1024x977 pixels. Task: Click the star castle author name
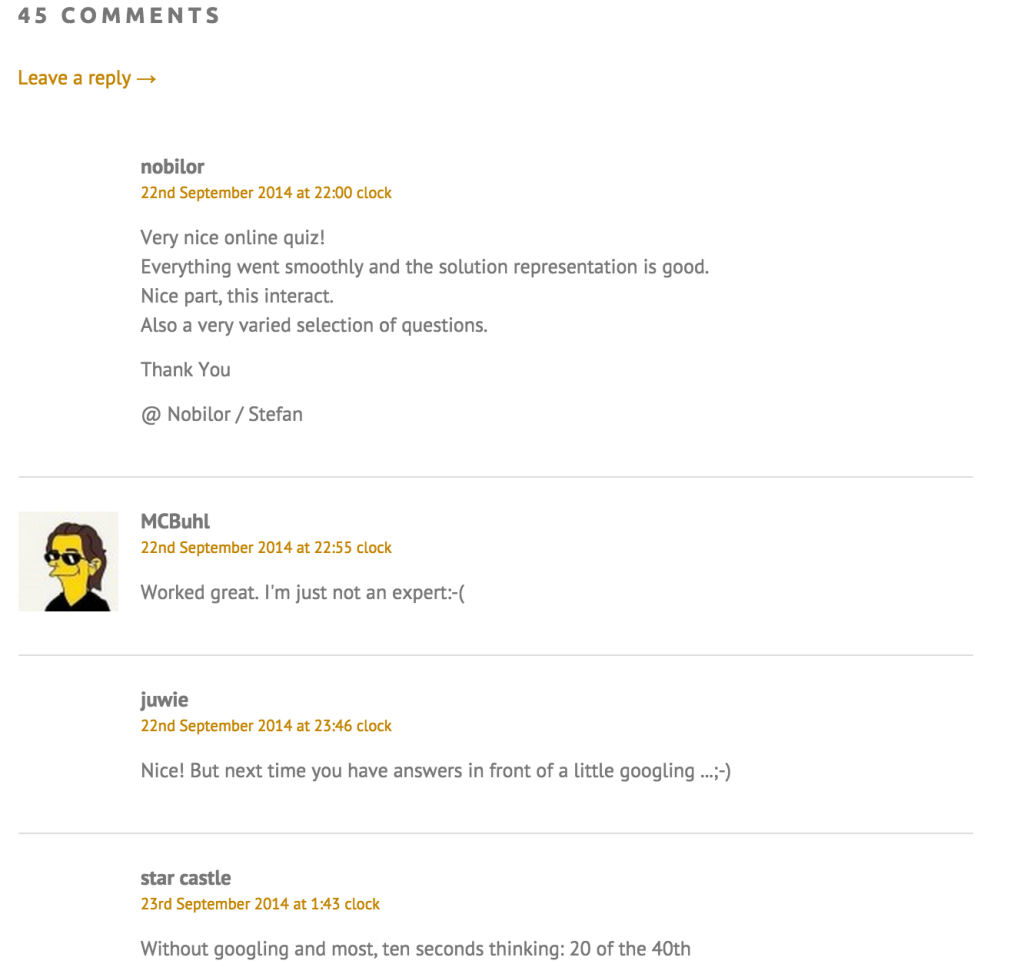[x=185, y=878]
